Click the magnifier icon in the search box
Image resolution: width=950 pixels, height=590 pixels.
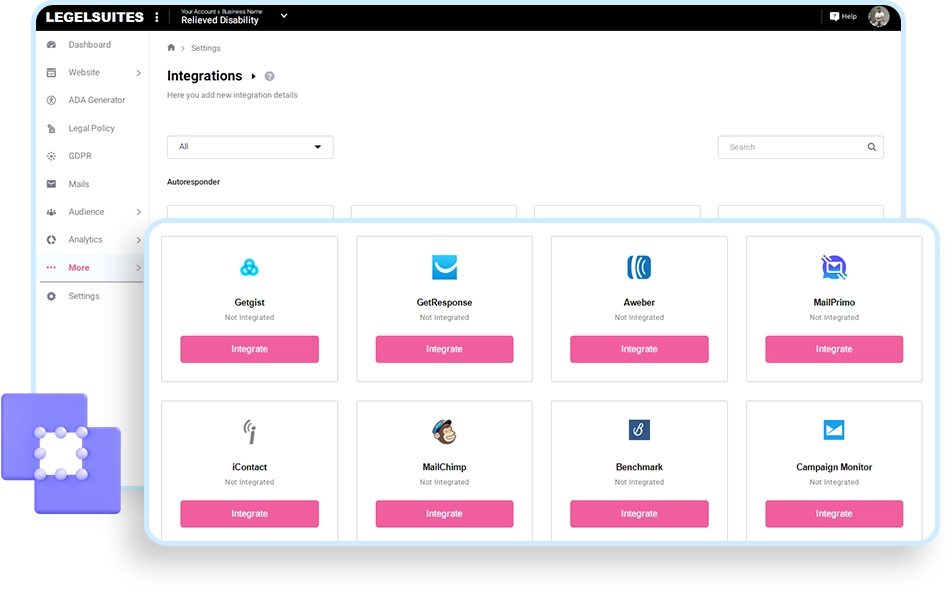click(x=871, y=147)
